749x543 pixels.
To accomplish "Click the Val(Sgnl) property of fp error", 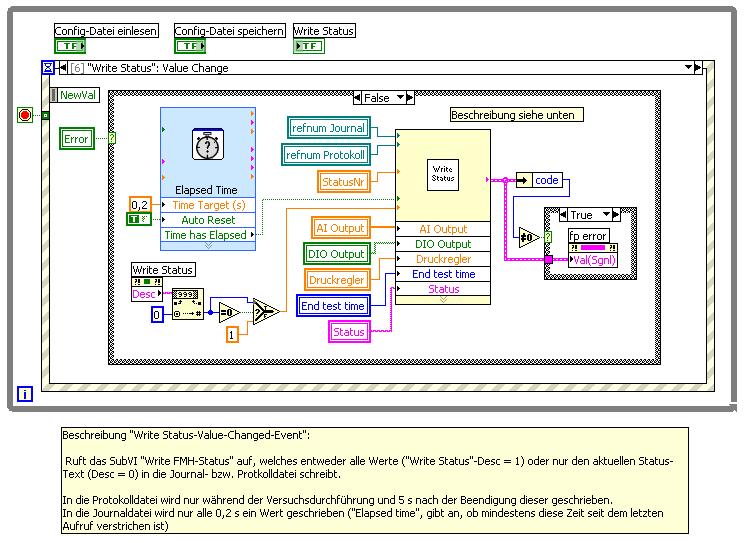I will tap(593, 260).
